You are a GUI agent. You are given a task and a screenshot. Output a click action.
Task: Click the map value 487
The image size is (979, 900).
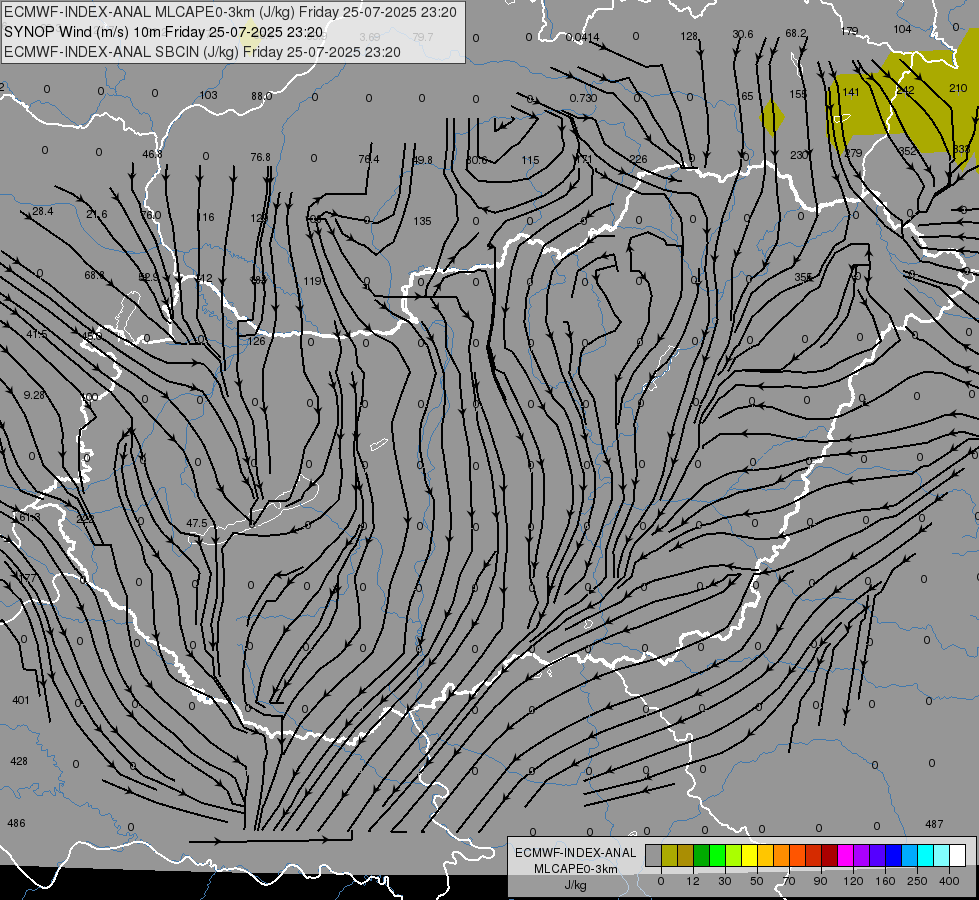pyautogui.click(x=934, y=824)
